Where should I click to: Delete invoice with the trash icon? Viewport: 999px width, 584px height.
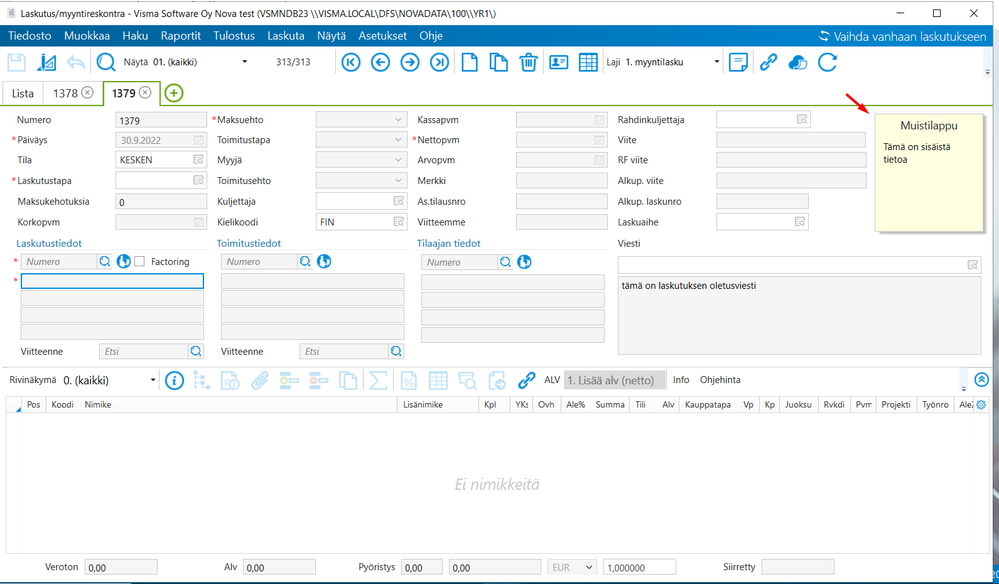(528, 62)
